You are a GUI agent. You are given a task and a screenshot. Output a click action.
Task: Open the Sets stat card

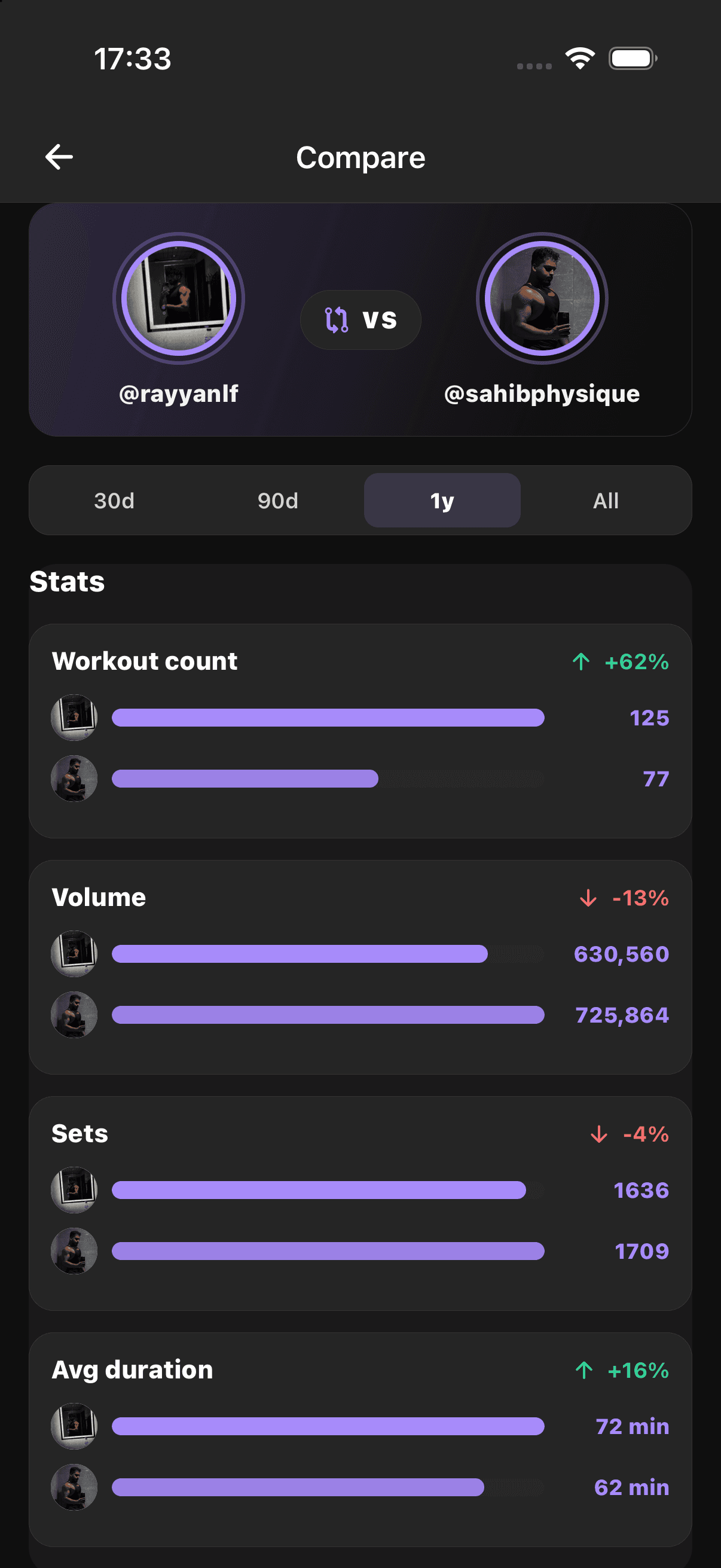[x=360, y=1203]
